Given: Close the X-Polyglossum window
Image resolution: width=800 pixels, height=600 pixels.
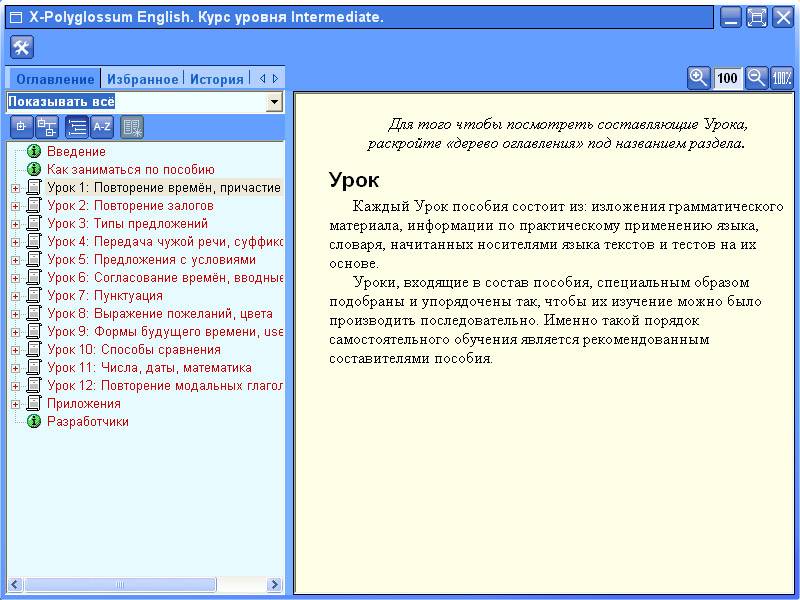Looking at the screenshot, I should (x=783, y=17).
